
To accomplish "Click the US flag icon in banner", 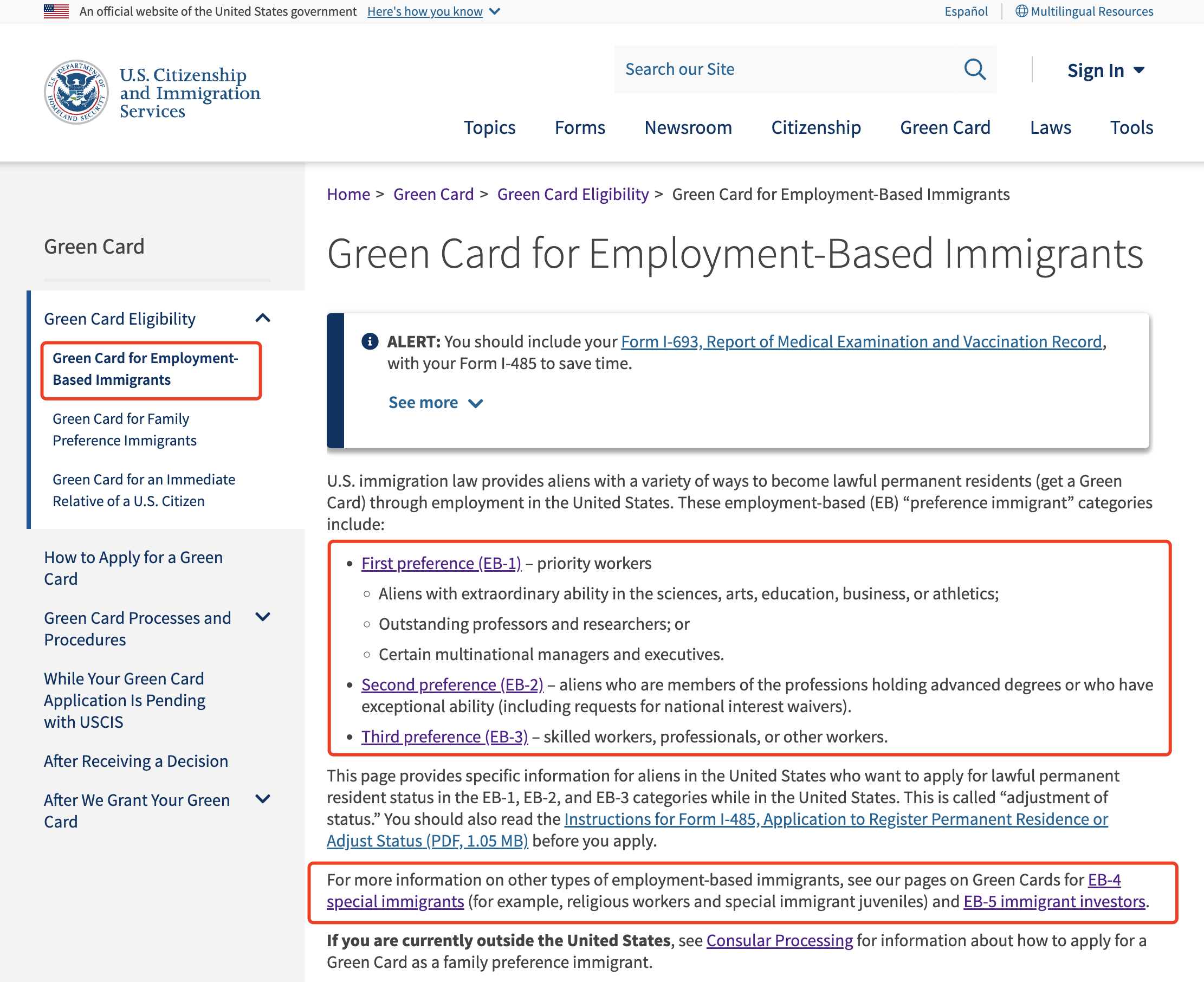I will (56, 11).
